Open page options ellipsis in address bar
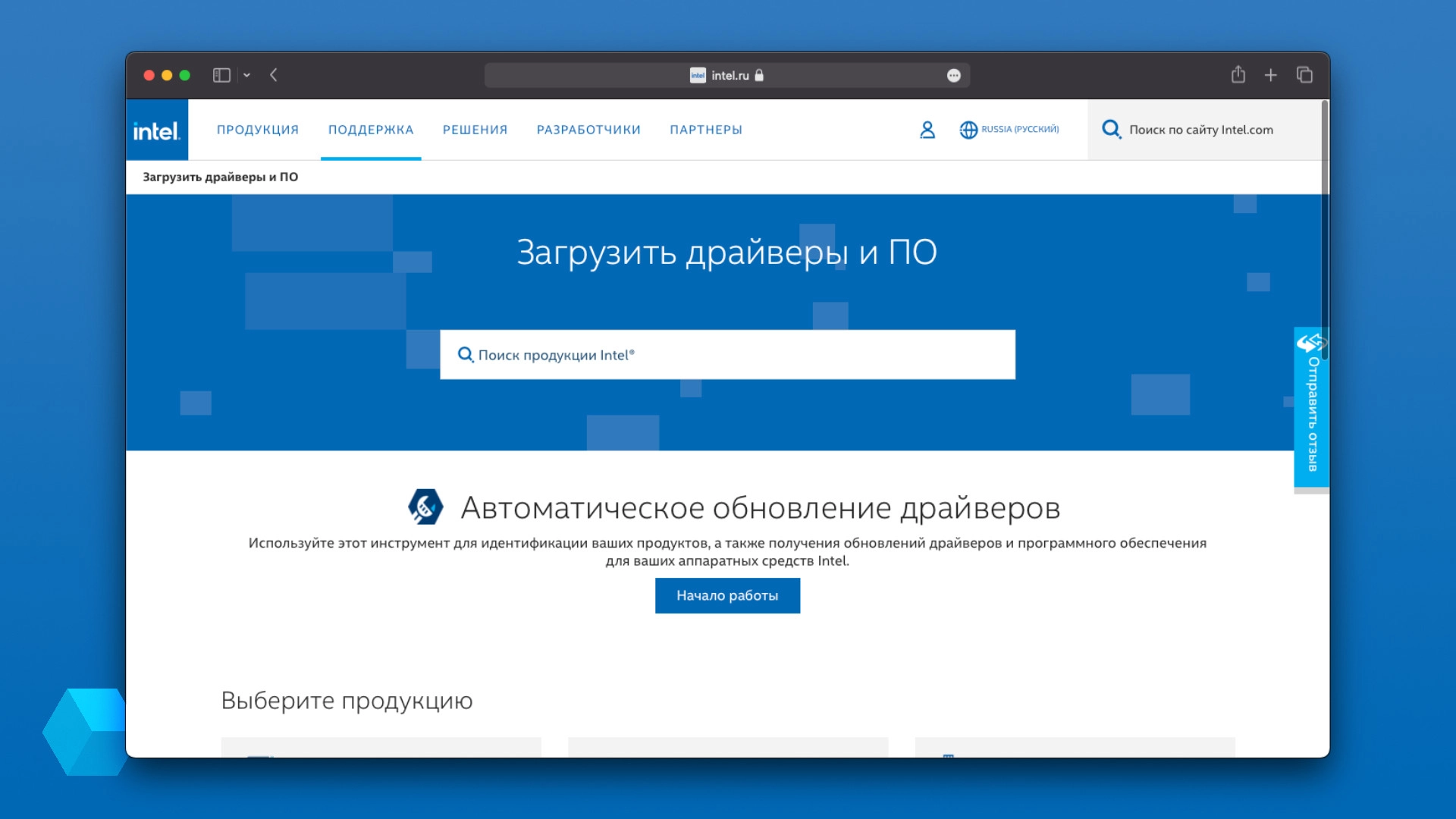Viewport: 1456px width, 819px height. [x=953, y=75]
